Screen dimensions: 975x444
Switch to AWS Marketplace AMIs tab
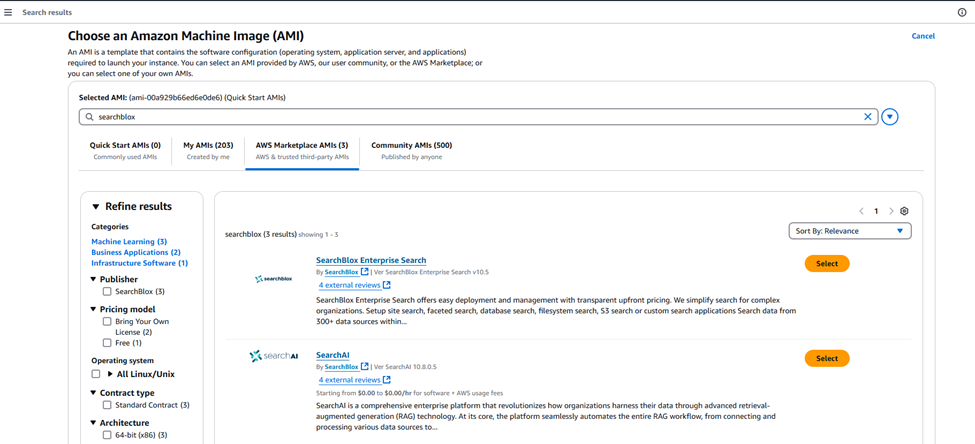302,150
